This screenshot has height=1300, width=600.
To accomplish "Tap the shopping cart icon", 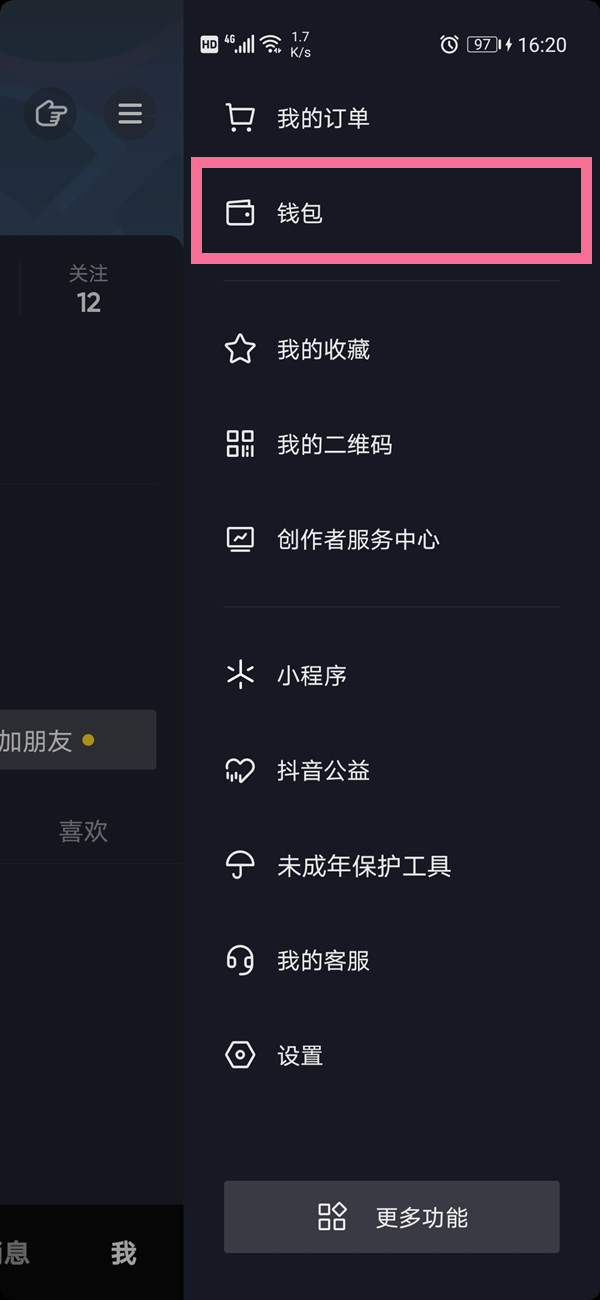I will pos(240,118).
